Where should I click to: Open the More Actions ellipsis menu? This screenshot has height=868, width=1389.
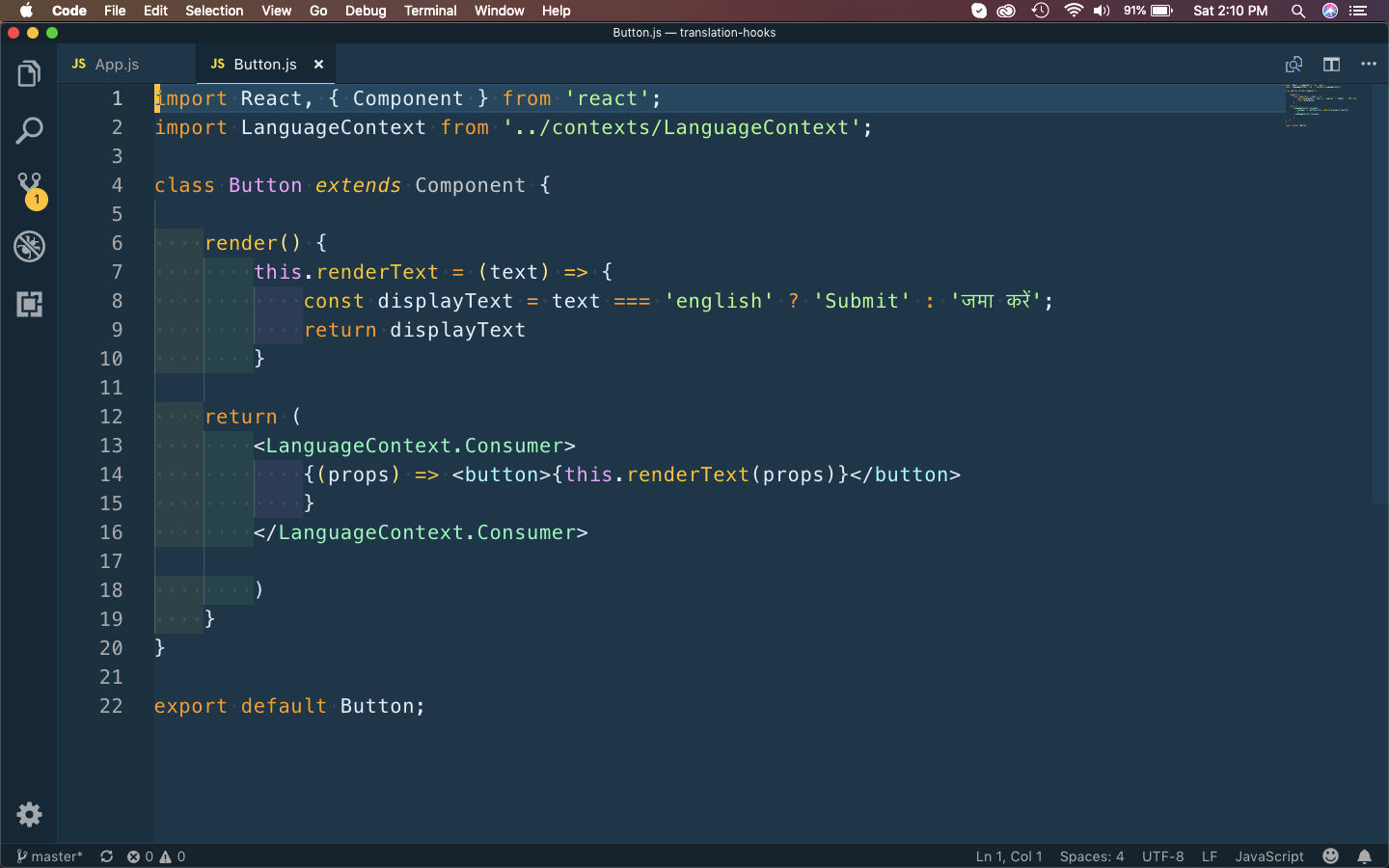pos(1369,64)
